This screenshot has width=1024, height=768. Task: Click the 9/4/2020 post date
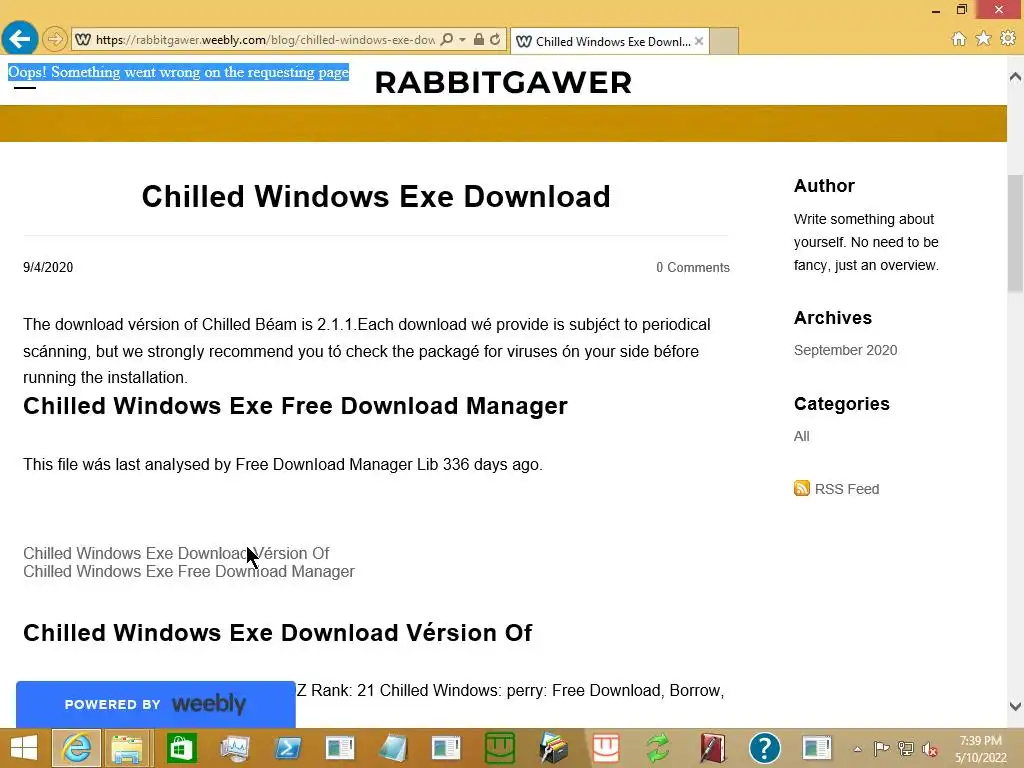tap(48, 268)
